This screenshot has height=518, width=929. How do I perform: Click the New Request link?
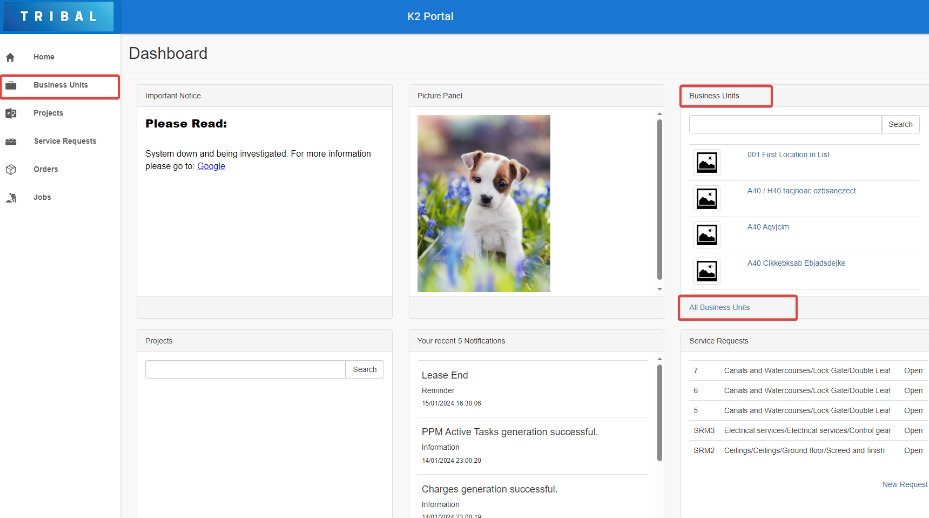tap(904, 484)
